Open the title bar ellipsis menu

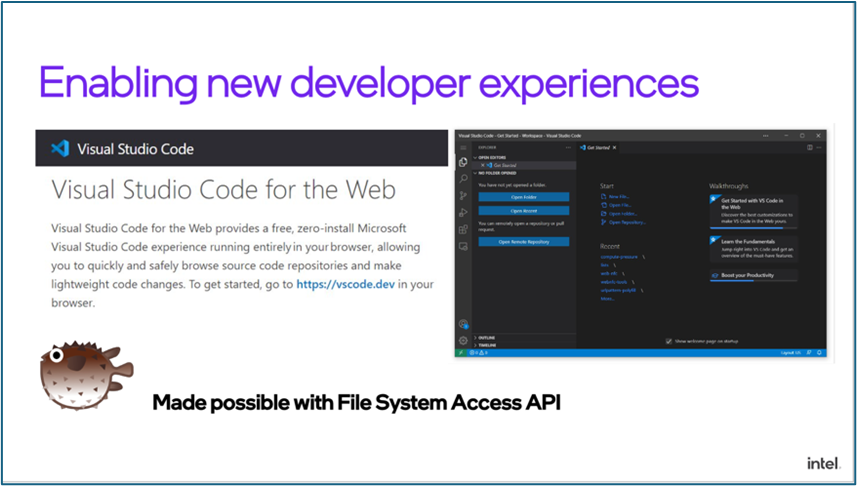[765, 135]
